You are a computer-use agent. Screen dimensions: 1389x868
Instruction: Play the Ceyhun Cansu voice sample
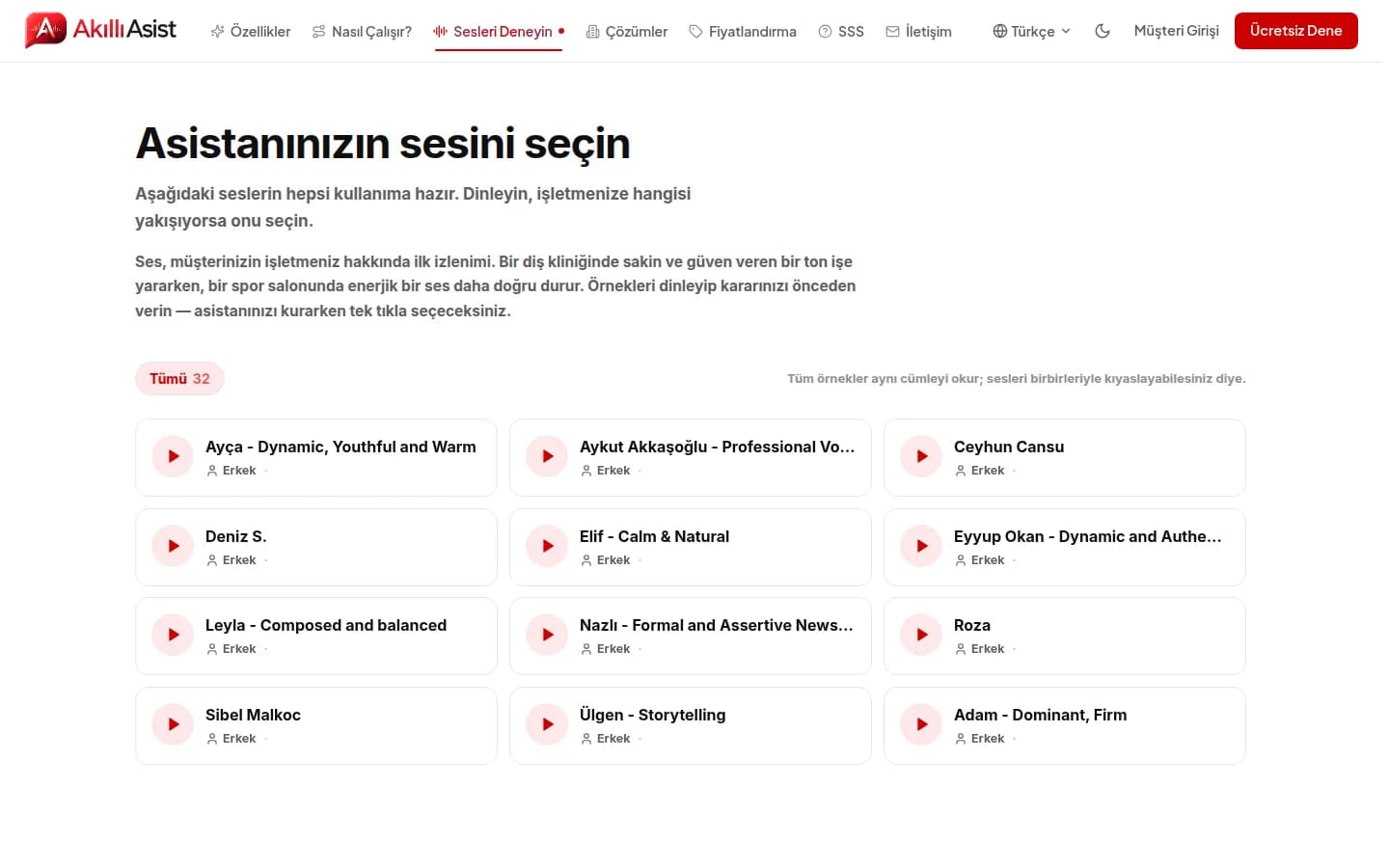pyautogui.click(x=922, y=456)
